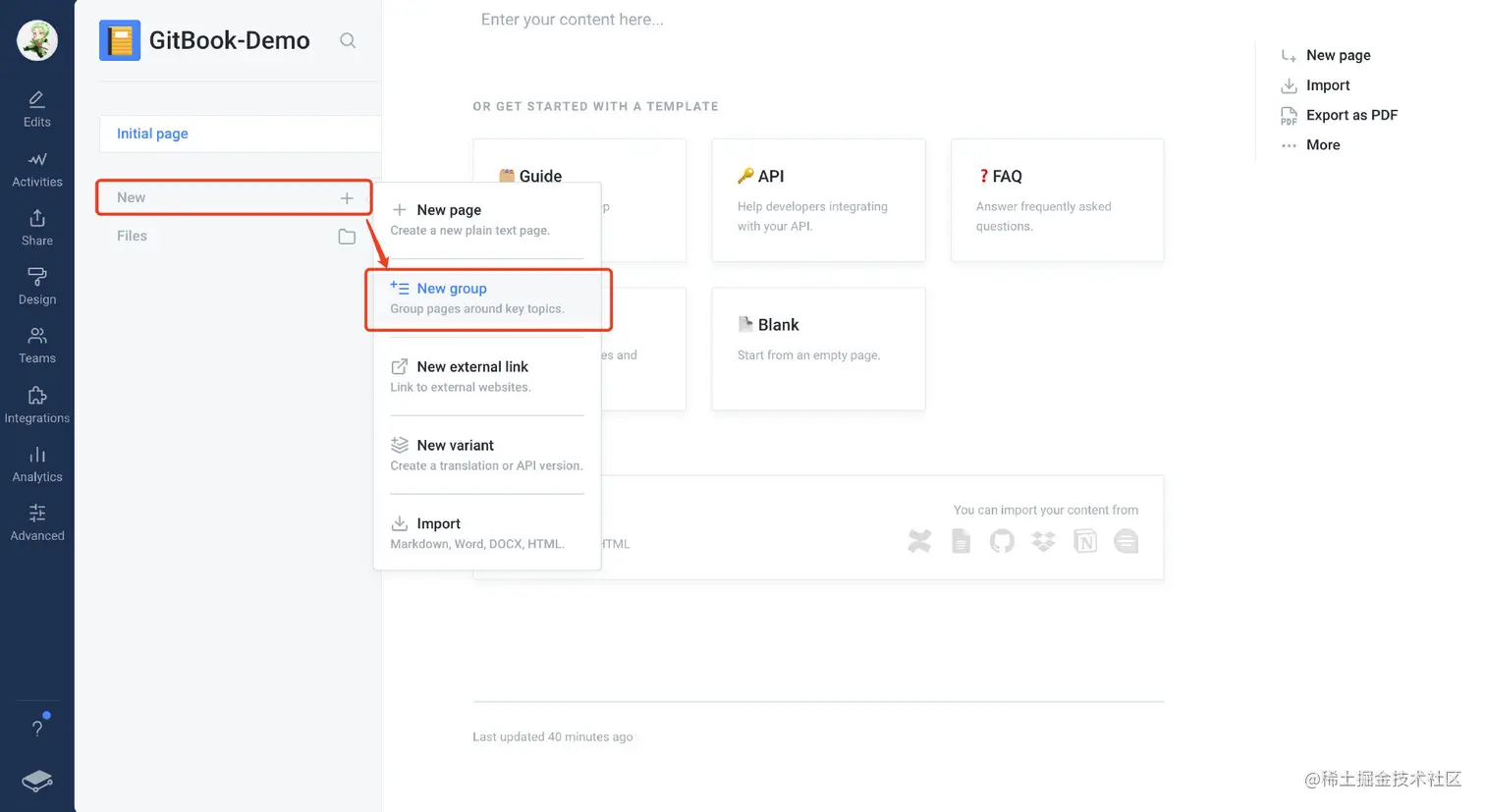Open the user avatar profile
The height and width of the screenshot is (812, 1485).
tap(37, 40)
